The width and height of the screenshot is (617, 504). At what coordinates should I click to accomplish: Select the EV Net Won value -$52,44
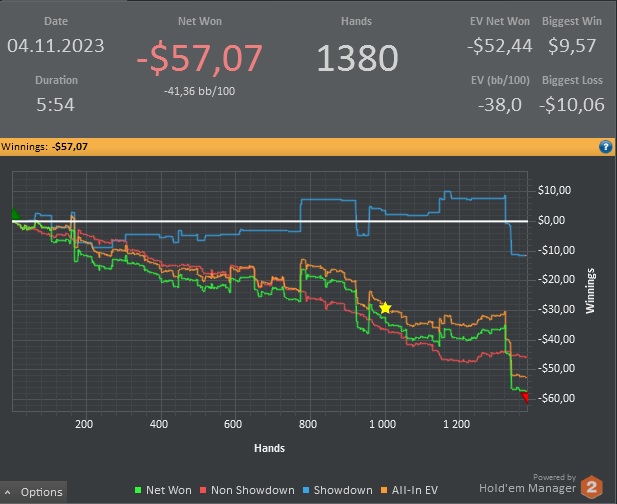coord(500,46)
